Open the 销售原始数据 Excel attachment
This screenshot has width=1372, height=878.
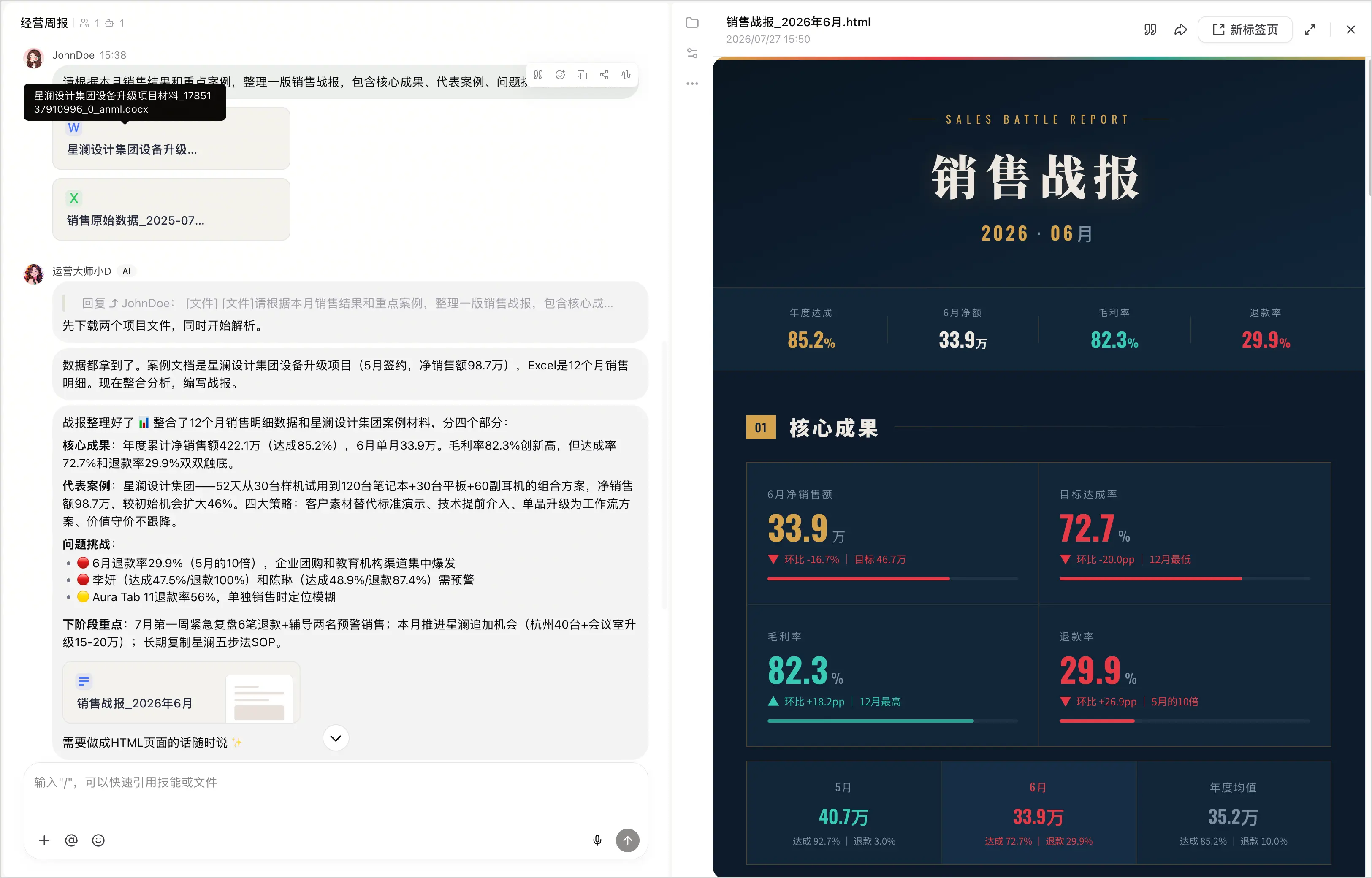(171, 209)
